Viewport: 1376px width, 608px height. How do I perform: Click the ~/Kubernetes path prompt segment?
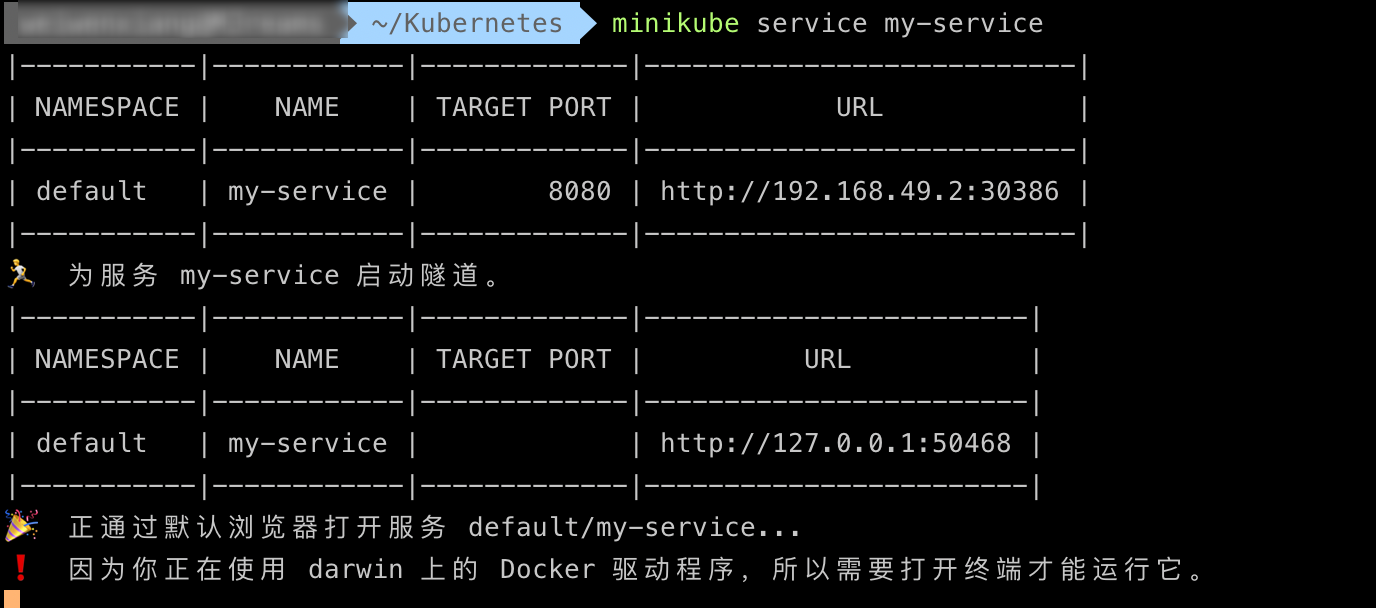(x=466, y=23)
